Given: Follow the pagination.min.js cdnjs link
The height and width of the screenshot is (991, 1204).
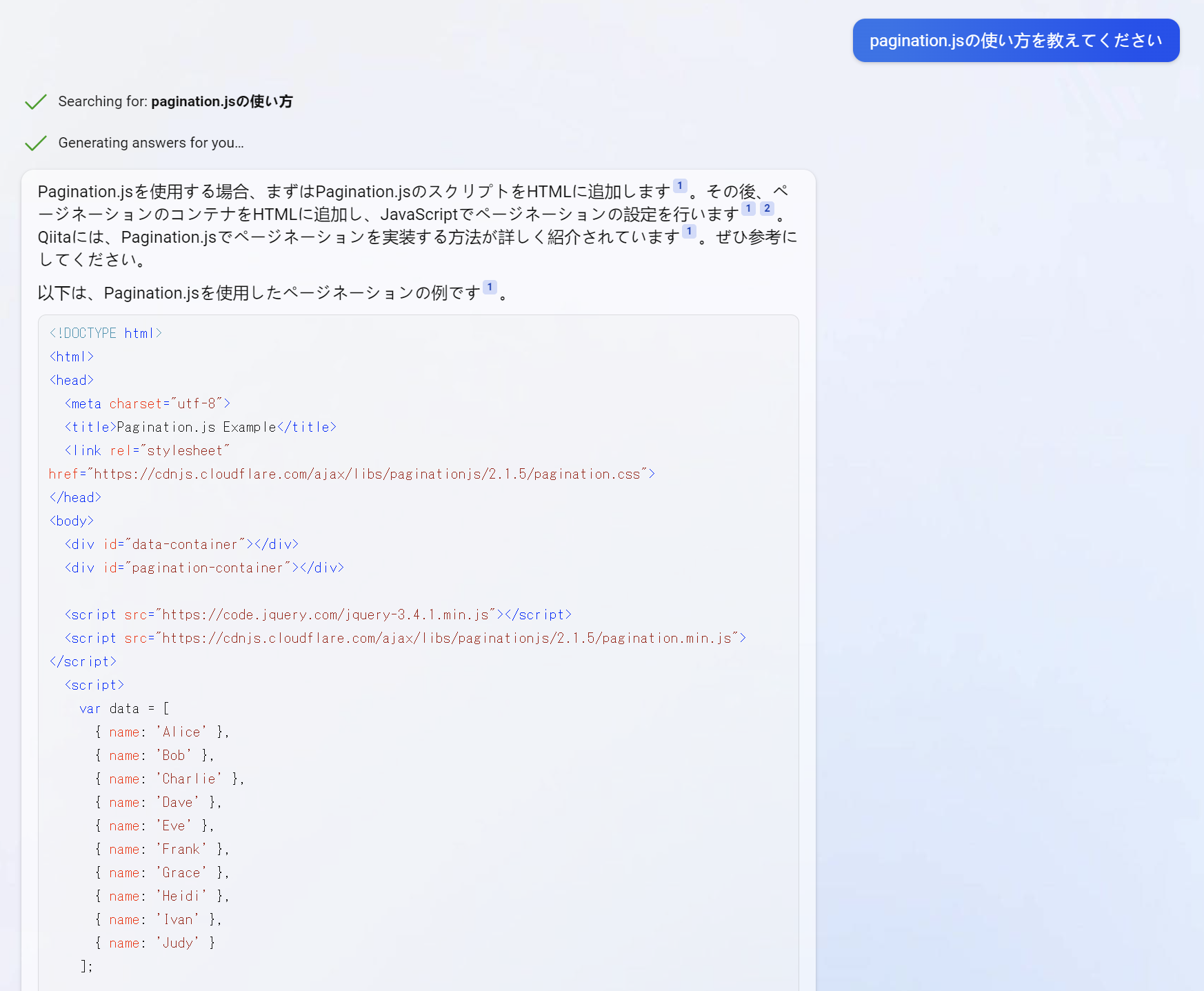Looking at the screenshot, I should tap(445, 638).
